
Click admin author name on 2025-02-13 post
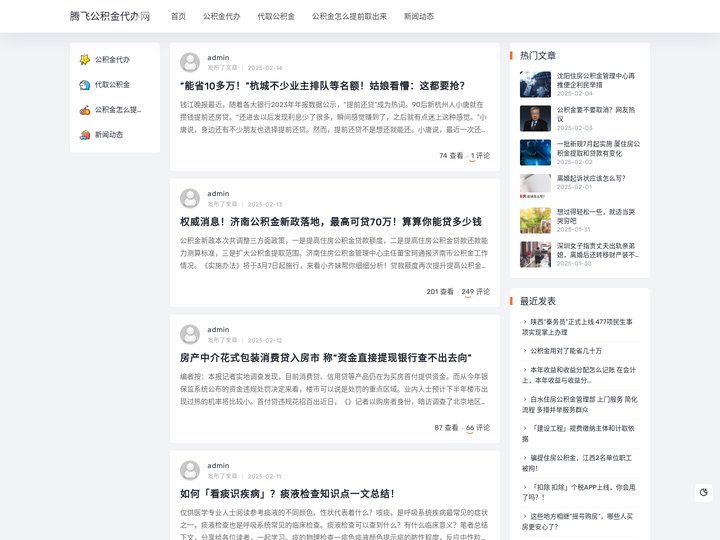point(218,193)
